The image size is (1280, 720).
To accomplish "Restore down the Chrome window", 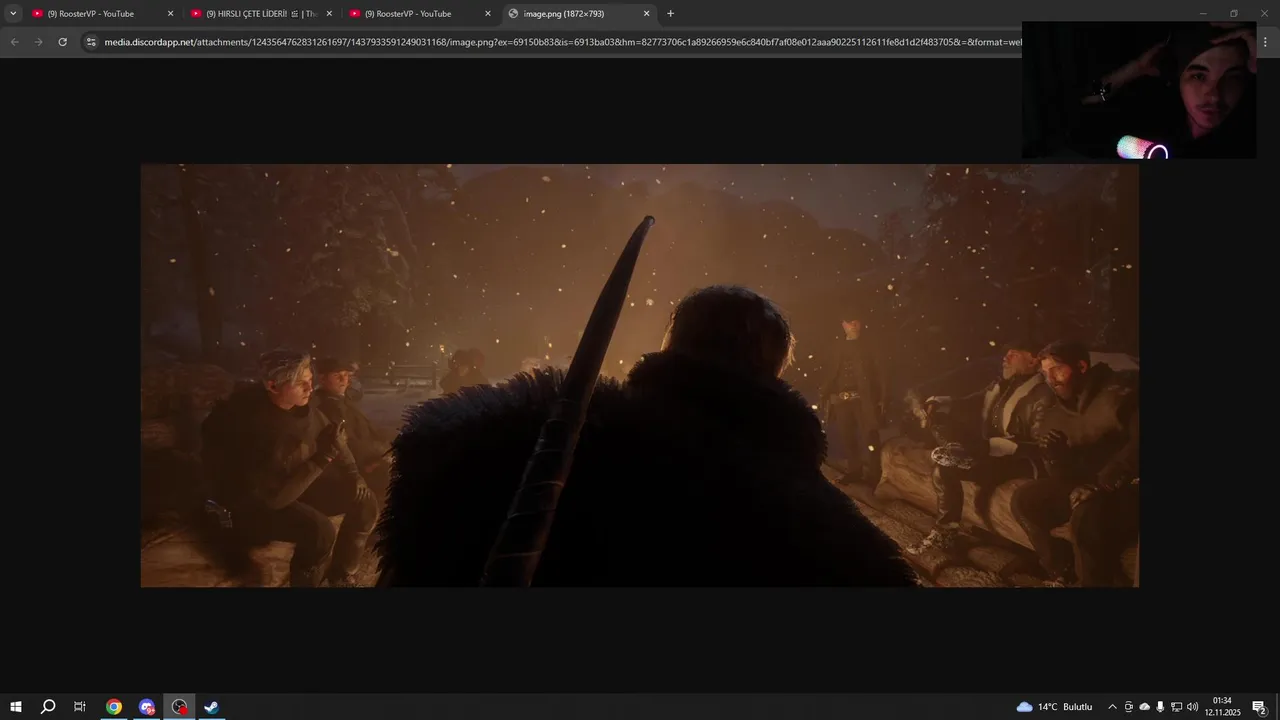I will [x=1234, y=14].
